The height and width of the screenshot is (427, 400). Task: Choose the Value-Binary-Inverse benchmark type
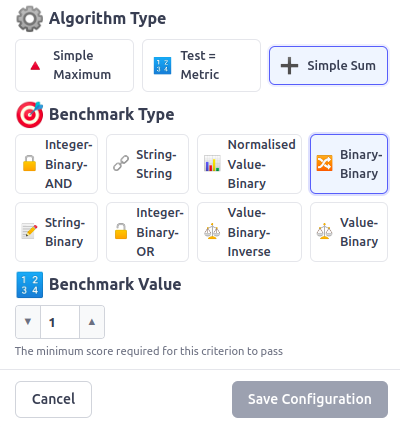click(249, 232)
